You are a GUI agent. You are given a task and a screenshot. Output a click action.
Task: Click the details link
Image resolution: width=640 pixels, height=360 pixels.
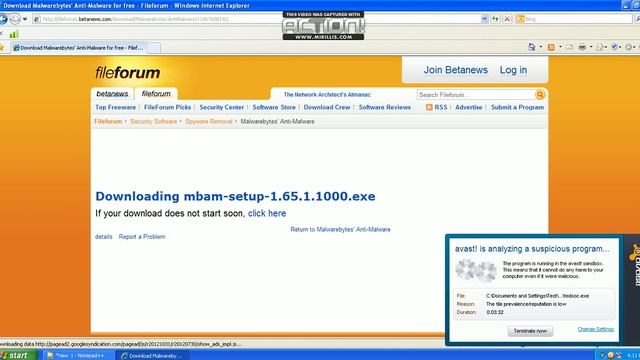tap(104, 237)
